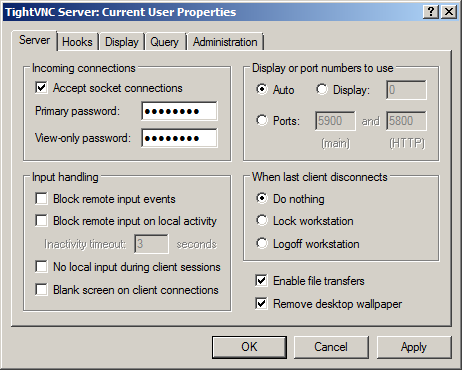Click the Inactivity timeout label
The width and height of the screenshot is (462, 370).
tap(85, 244)
